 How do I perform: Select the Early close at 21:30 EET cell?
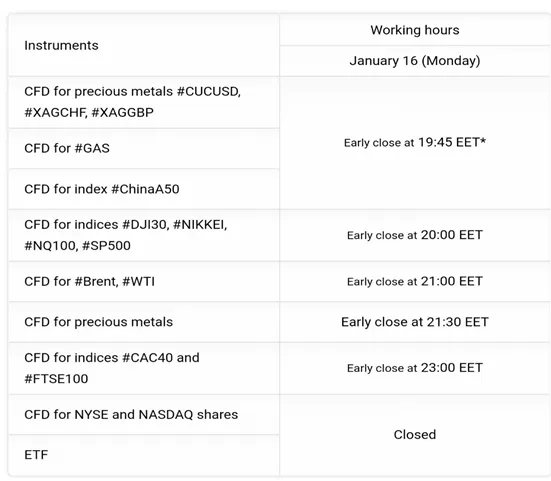tap(415, 322)
